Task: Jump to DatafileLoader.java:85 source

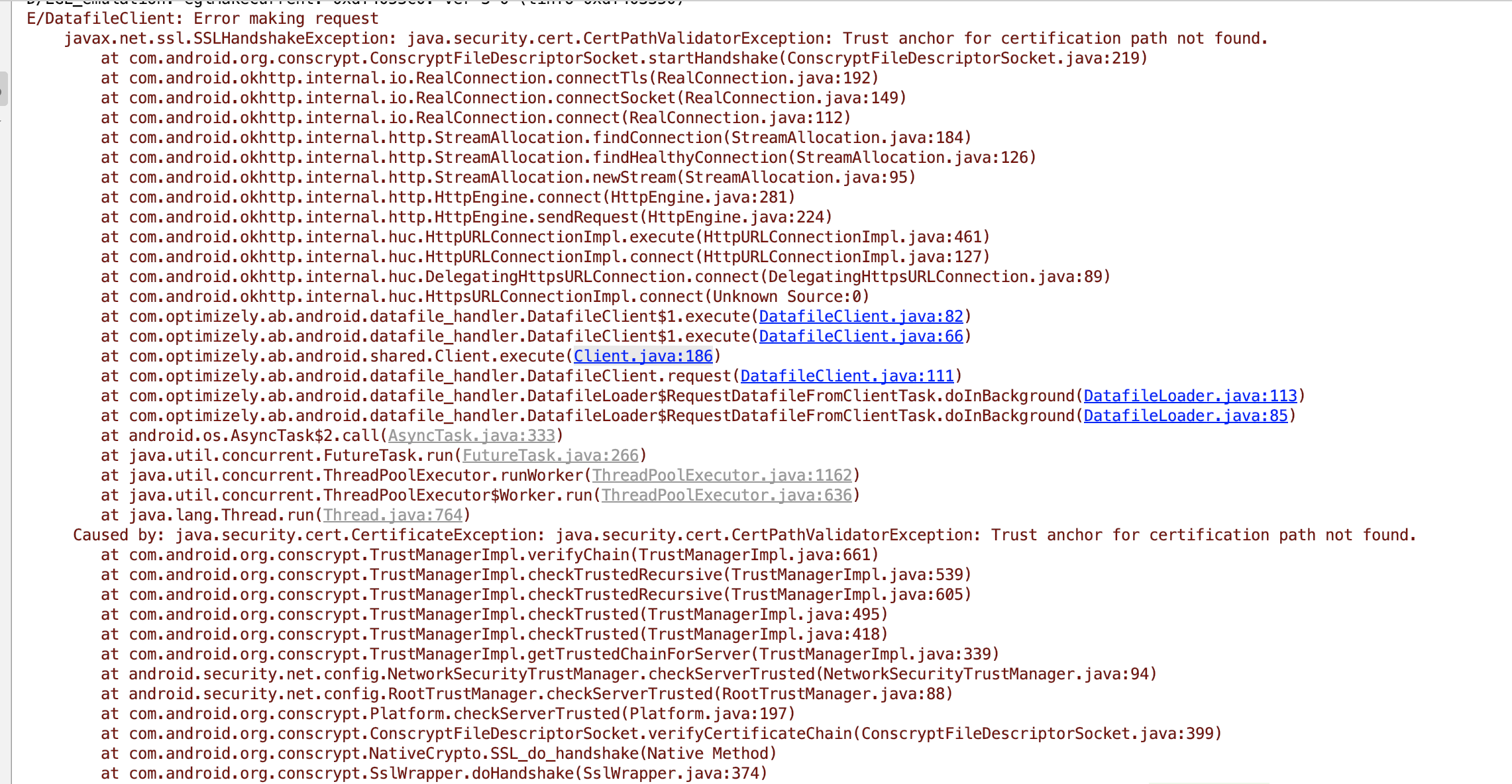Action: coord(1185,416)
